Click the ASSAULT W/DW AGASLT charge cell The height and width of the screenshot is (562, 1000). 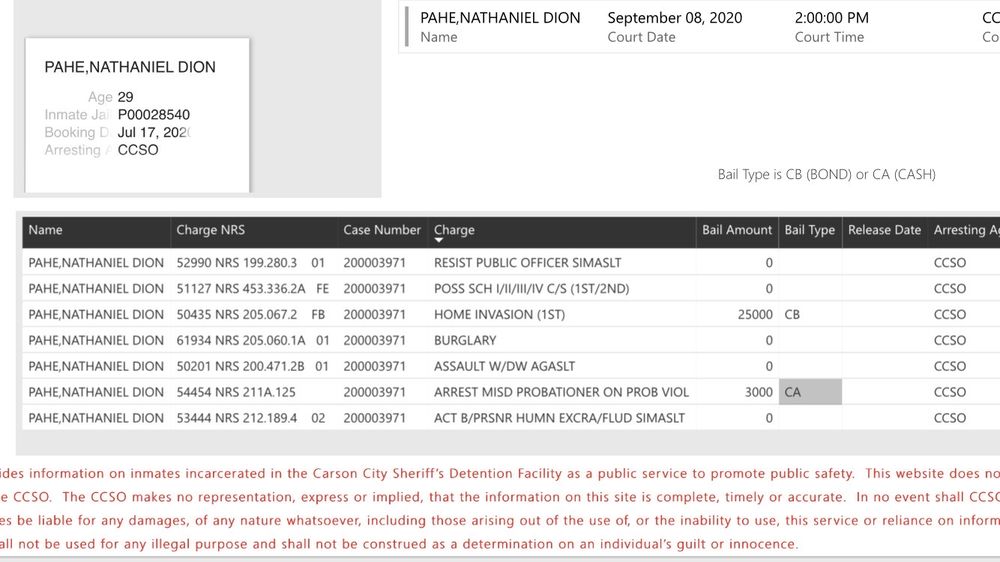504,366
